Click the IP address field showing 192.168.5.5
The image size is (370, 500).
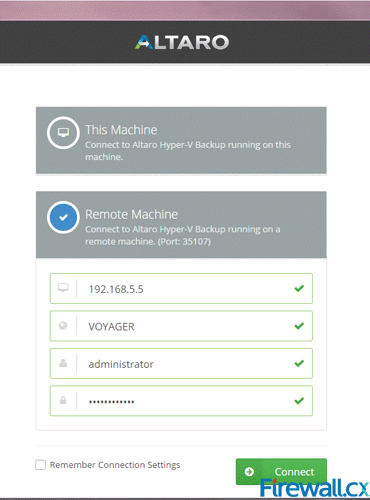pos(181,288)
